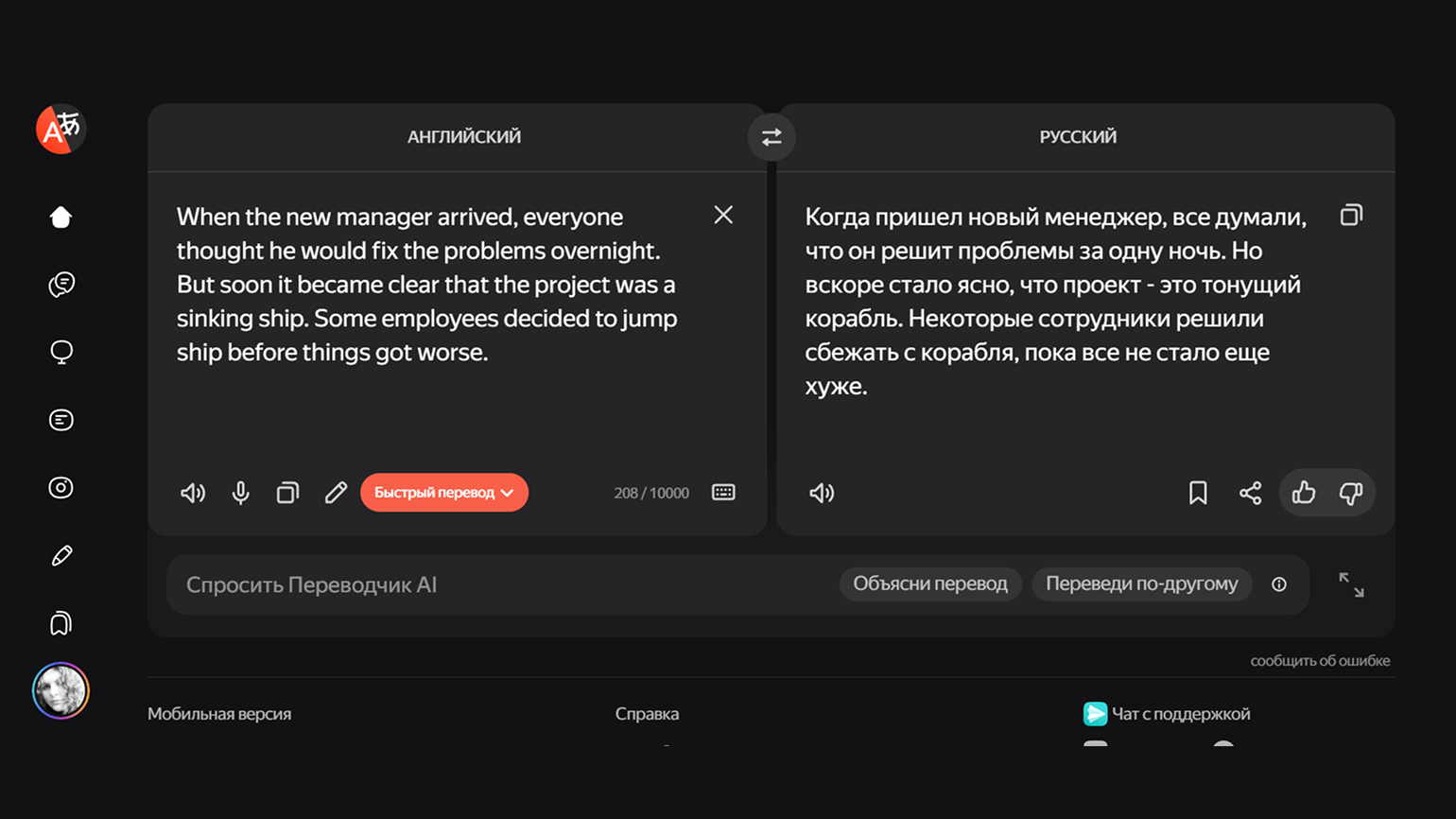The image size is (1456, 819).
Task: Activate microphone voice input
Action: [241, 493]
